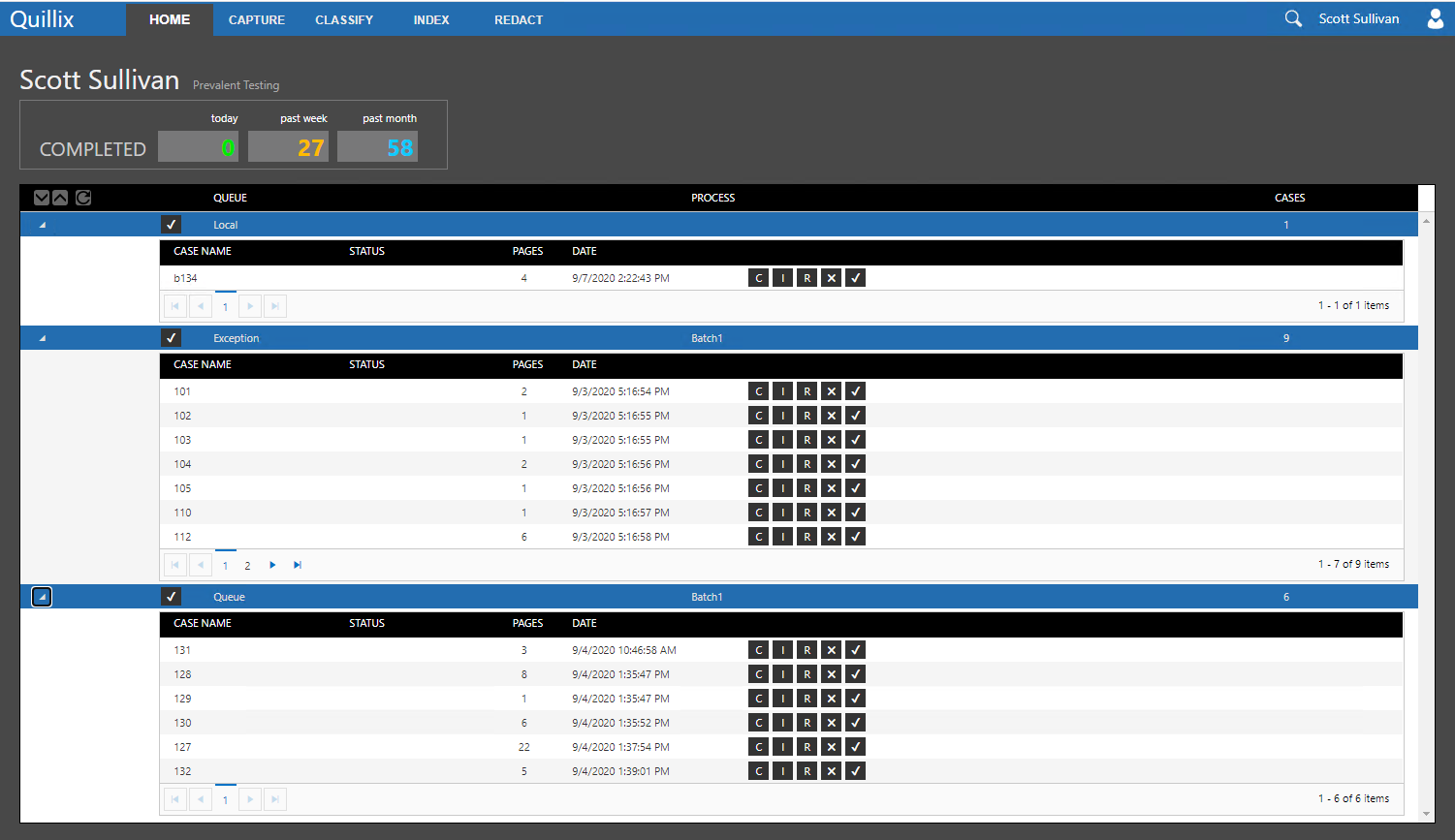
Task: Toggle the Queue row checkbox
Action: [x=172, y=597]
